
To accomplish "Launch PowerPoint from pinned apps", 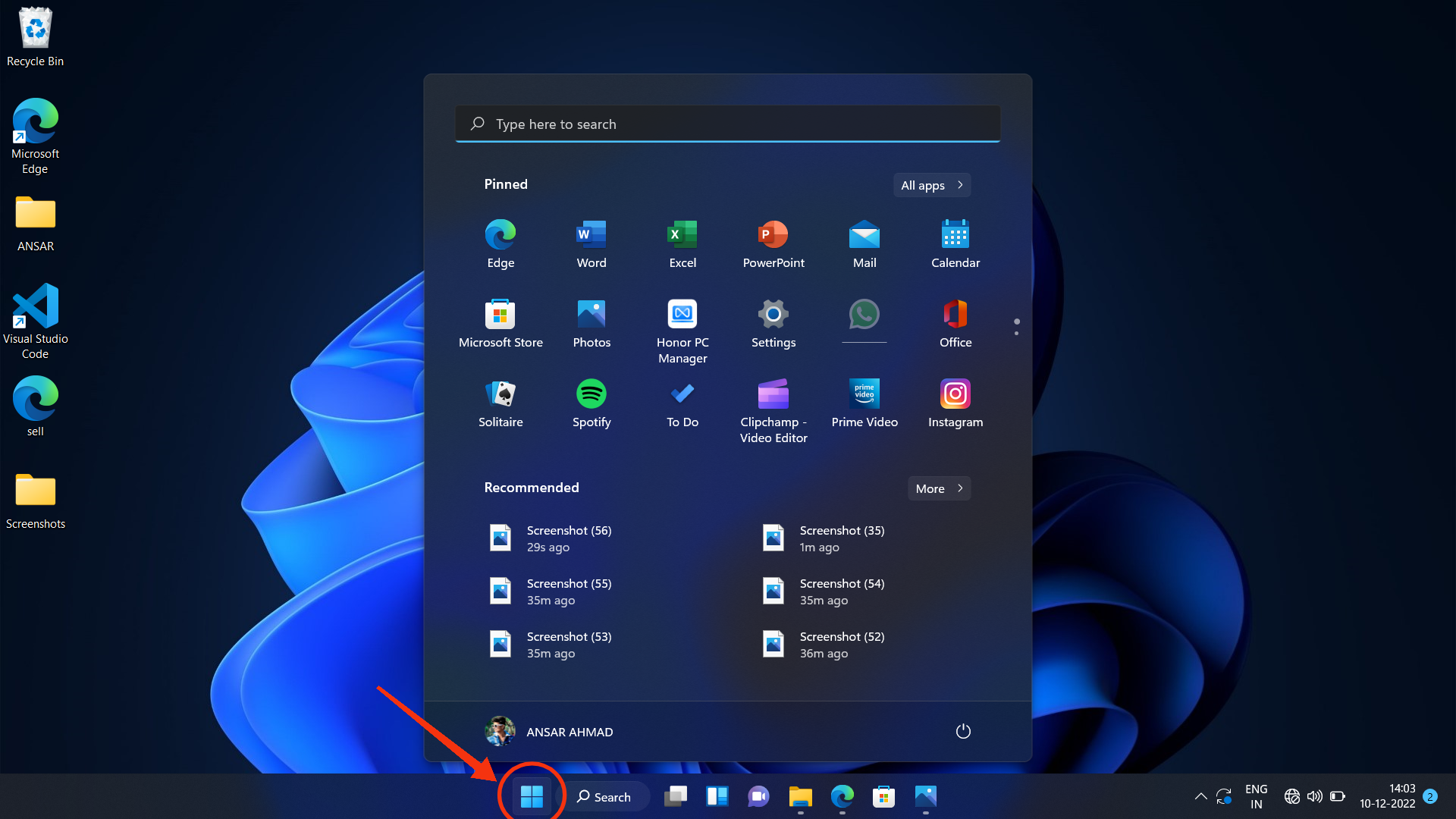I will tap(773, 244).
